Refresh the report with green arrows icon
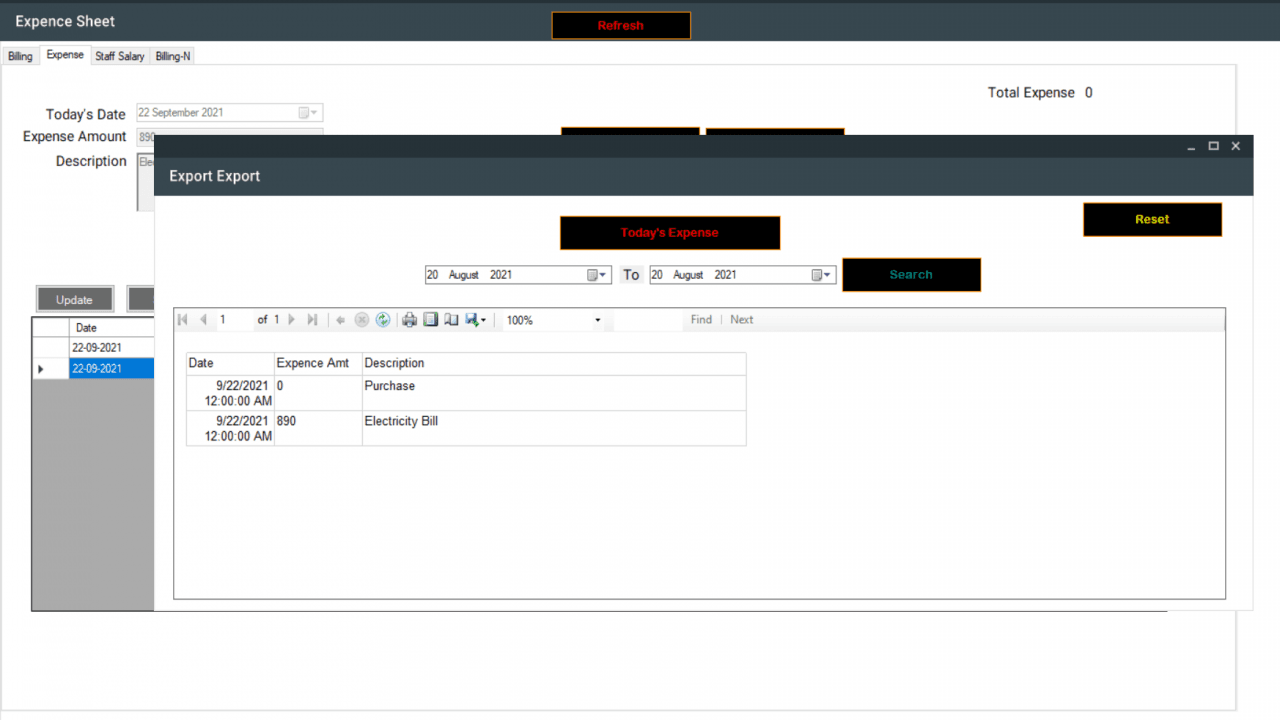 pos(383,320)
